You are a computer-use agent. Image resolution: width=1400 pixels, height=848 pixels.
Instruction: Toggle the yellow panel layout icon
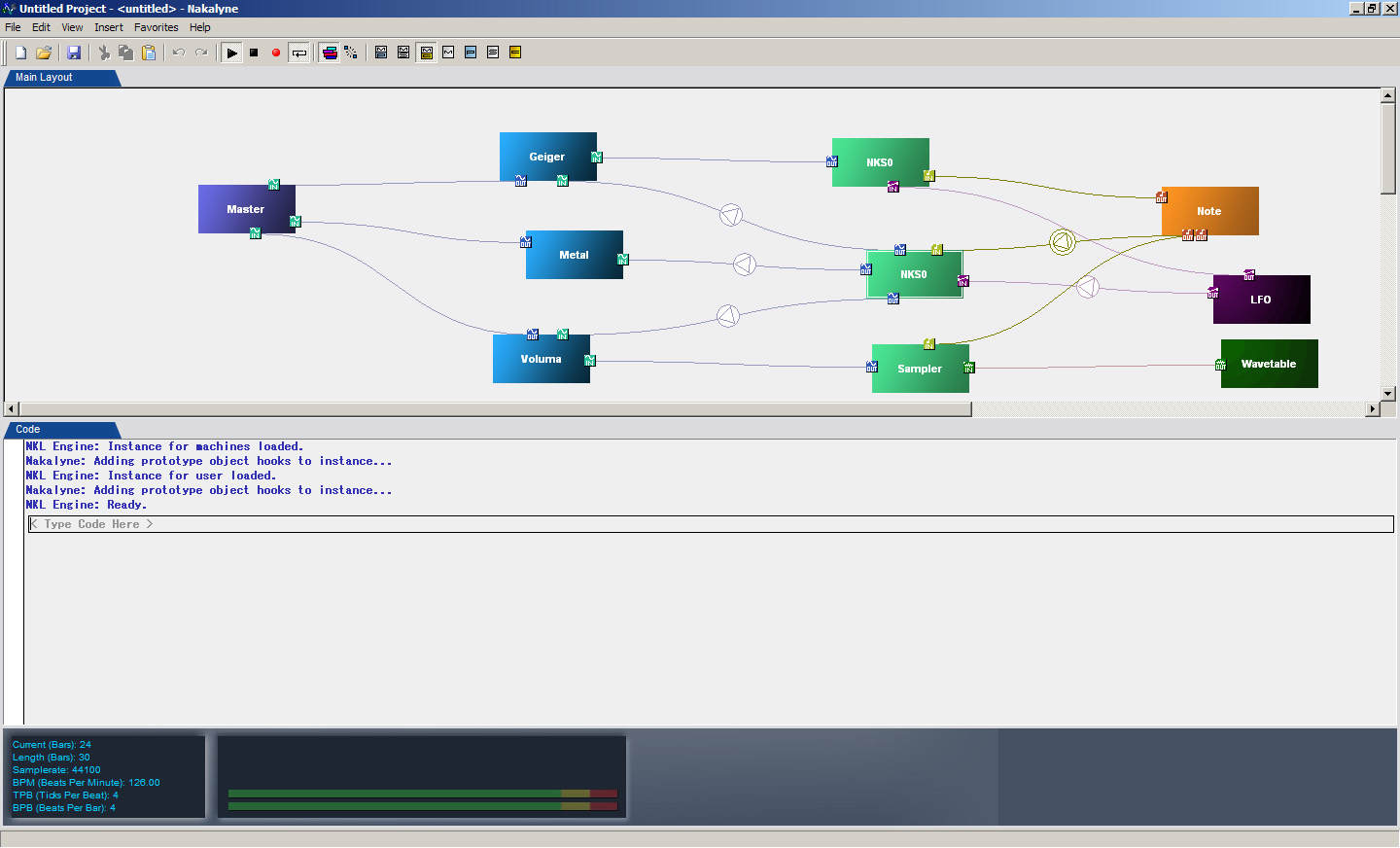[427, 53]
